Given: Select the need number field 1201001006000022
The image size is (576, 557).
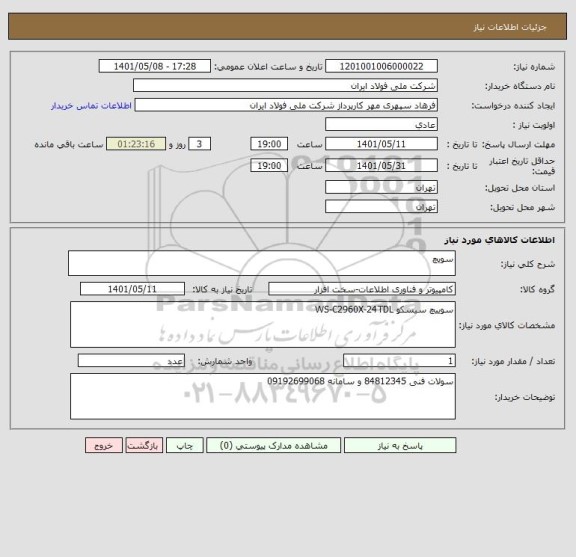Looking at the screenshot, I should (381, 66).
